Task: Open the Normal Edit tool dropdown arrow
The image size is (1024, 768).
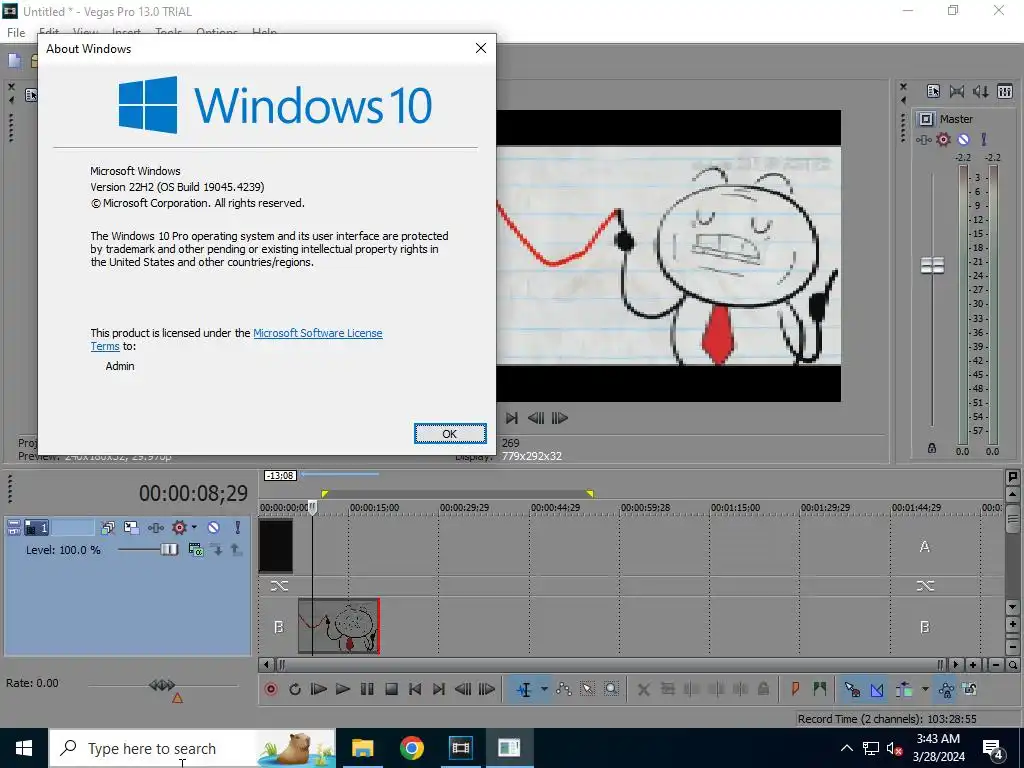Action: pos(543,689)
